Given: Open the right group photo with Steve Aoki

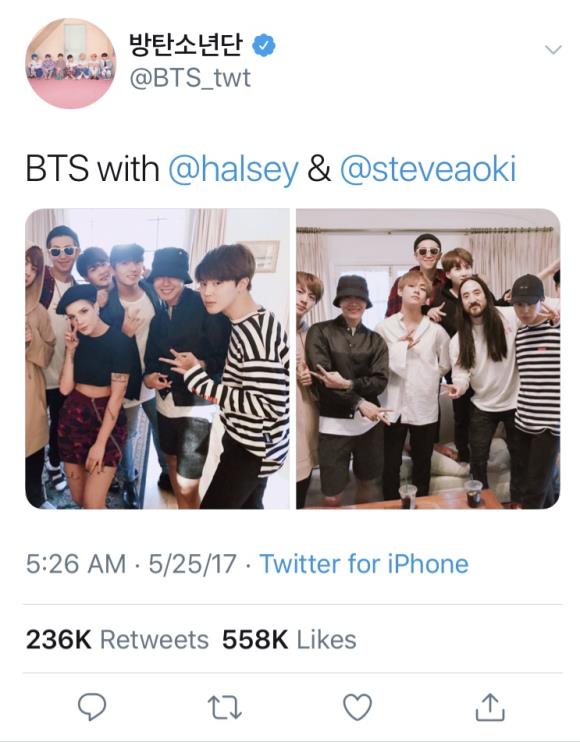Looking at the screenshot, I should coord(428,359).
